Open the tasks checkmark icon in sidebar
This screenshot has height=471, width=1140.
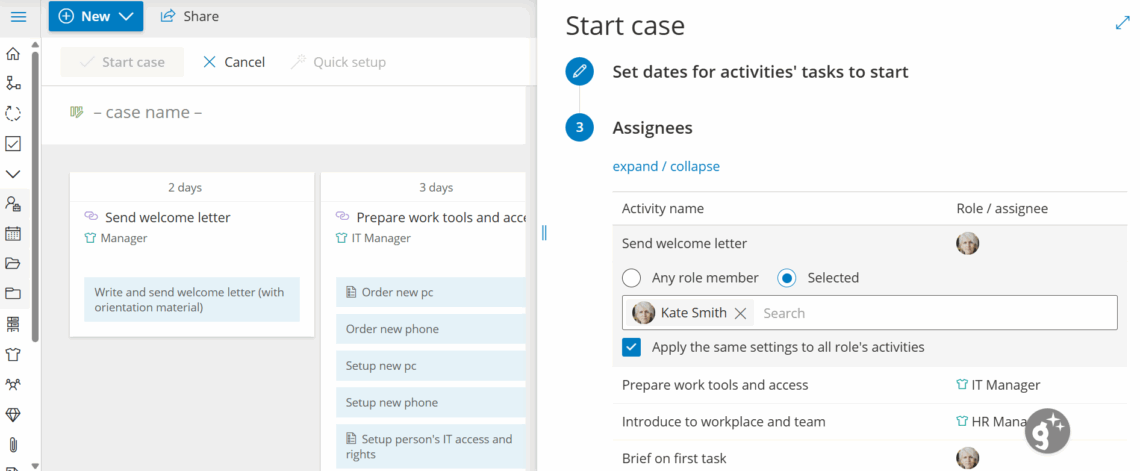[13, 144]
